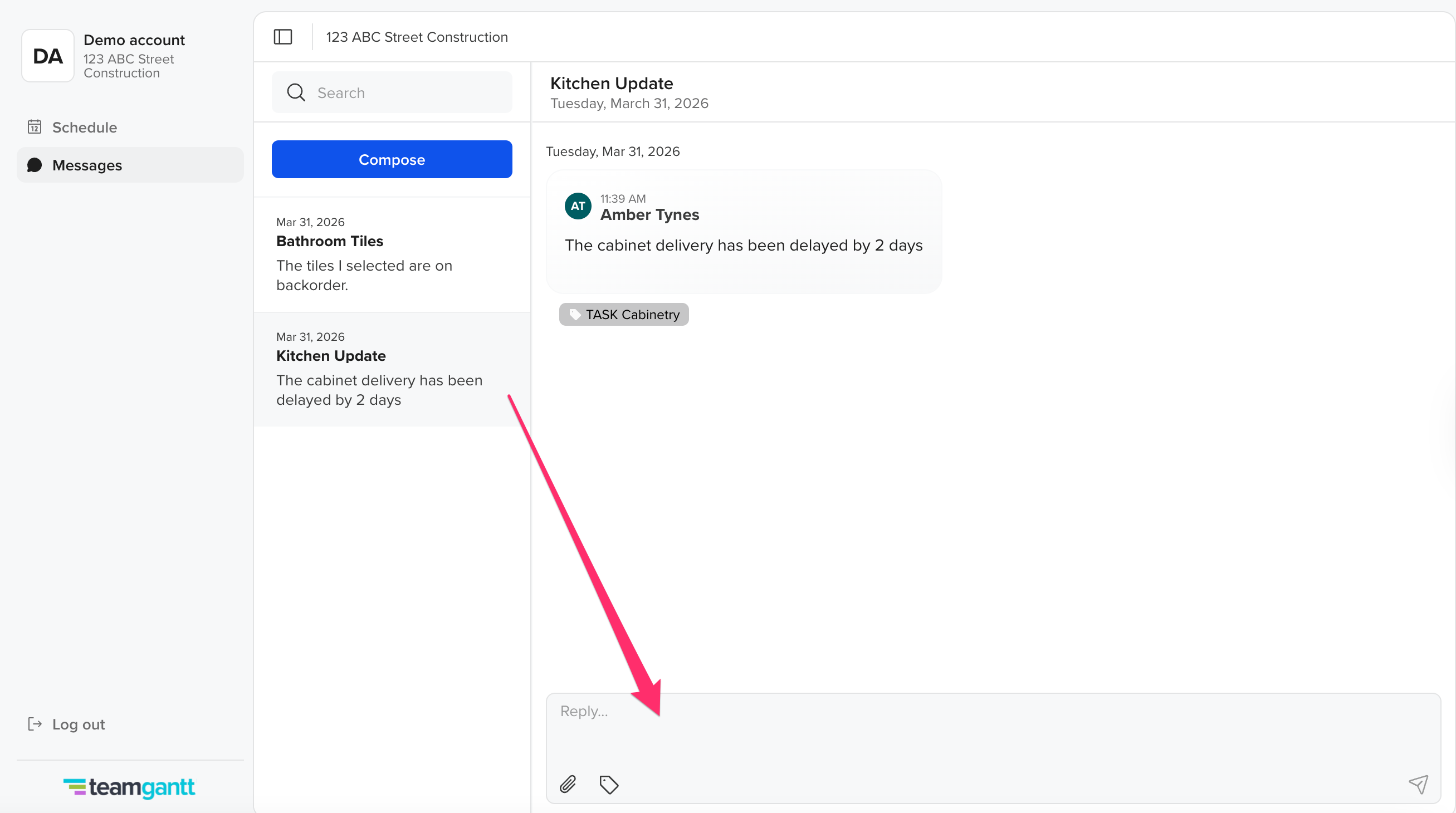The width and height of the screenshot is (1456, 813).
Task: Add a tag using the tag icon
Action: pyautogui.click(x=609, y=784)
